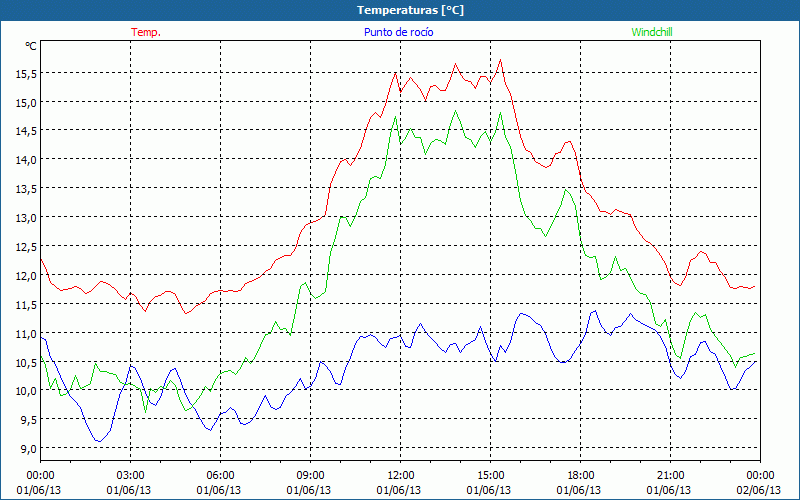This screenshot has width=800, height=500.
Task: Click the 02/06/13 date label
Action: pyautogui.click(x=759, y=490)
